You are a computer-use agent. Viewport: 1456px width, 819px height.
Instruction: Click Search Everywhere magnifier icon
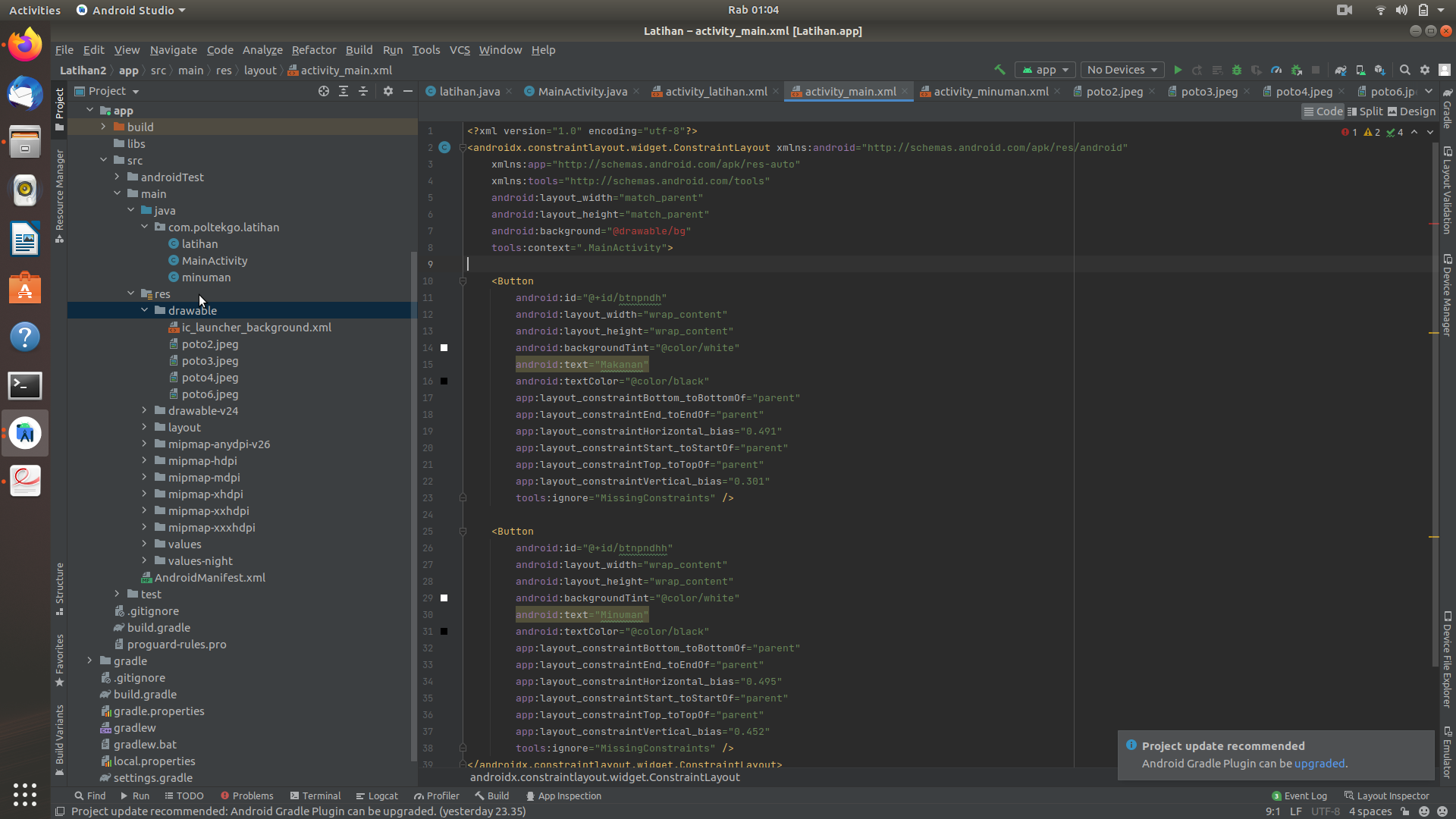1404,70
